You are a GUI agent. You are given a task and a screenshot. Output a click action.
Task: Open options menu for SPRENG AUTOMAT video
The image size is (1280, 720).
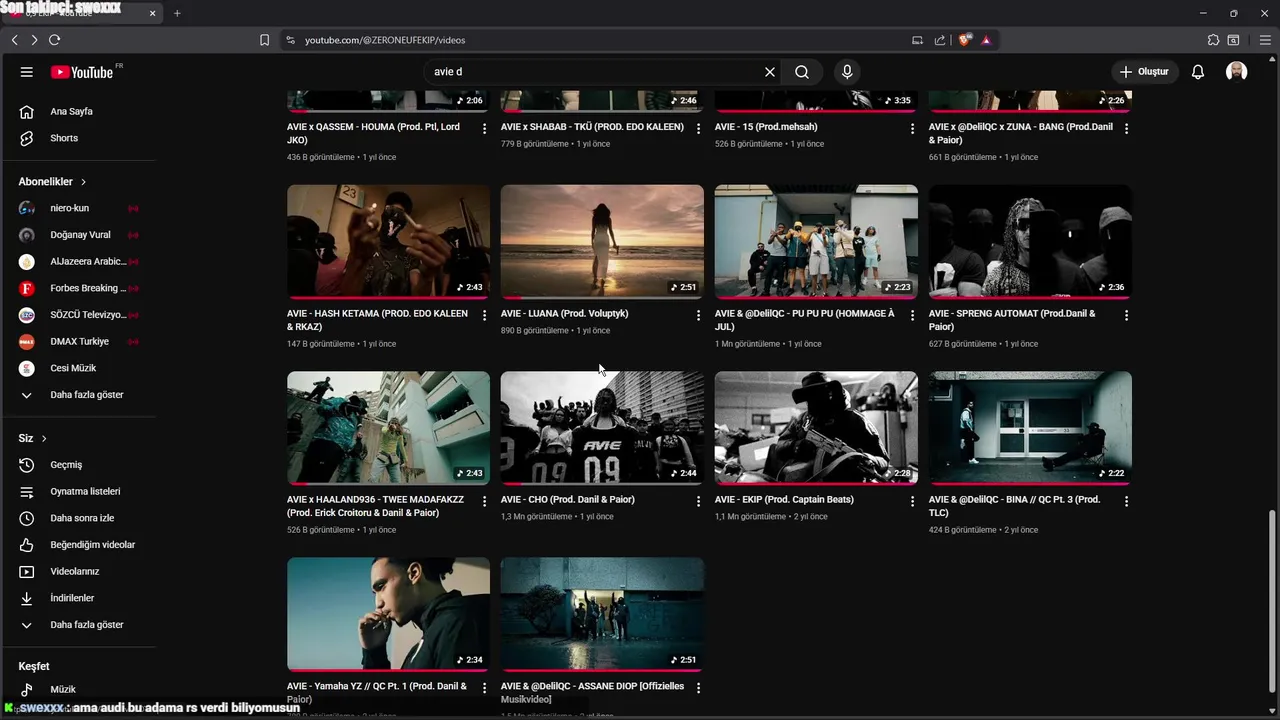(x=1126, y=315)
